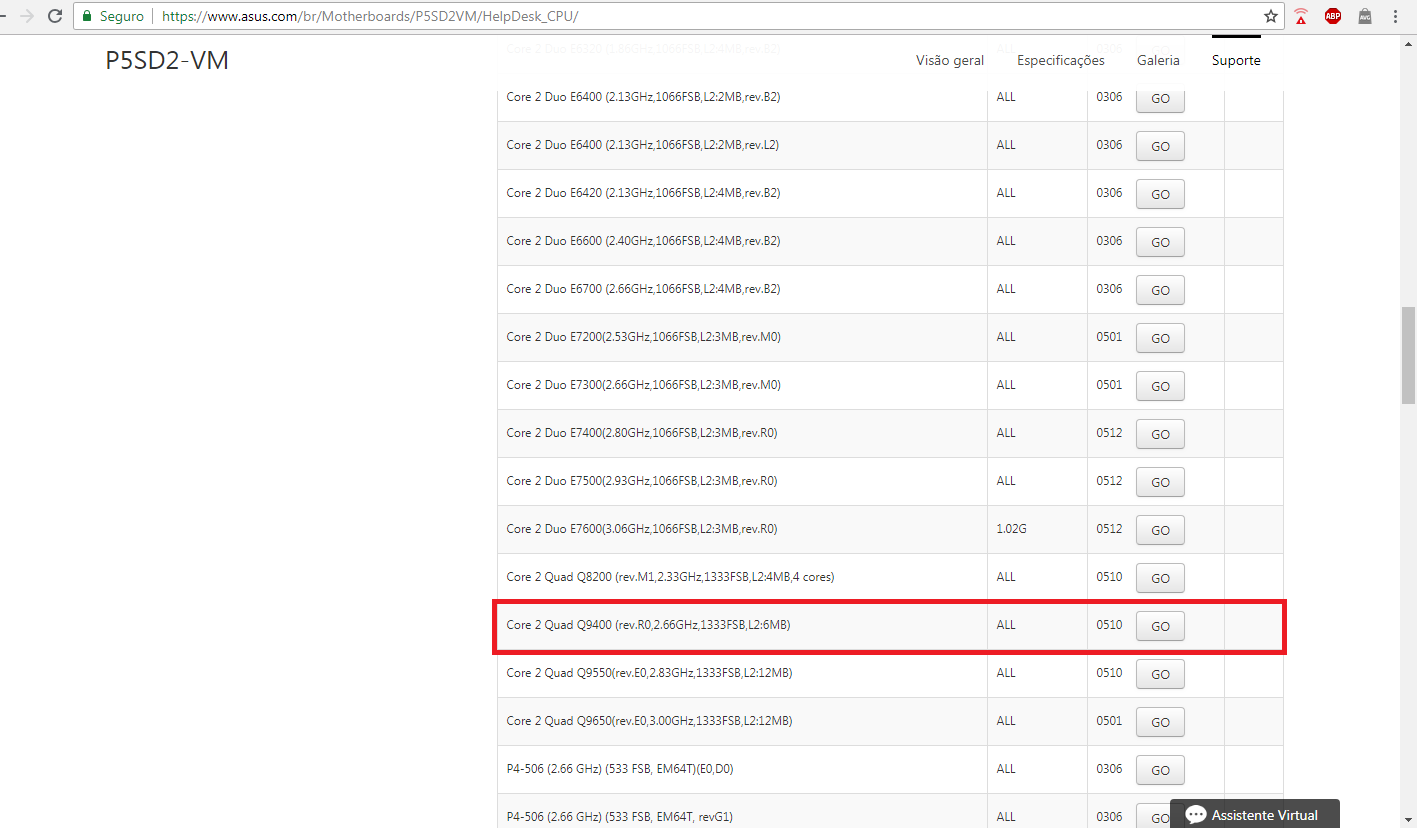Open the Assistente Virtual chat button

click(1254, 814)
